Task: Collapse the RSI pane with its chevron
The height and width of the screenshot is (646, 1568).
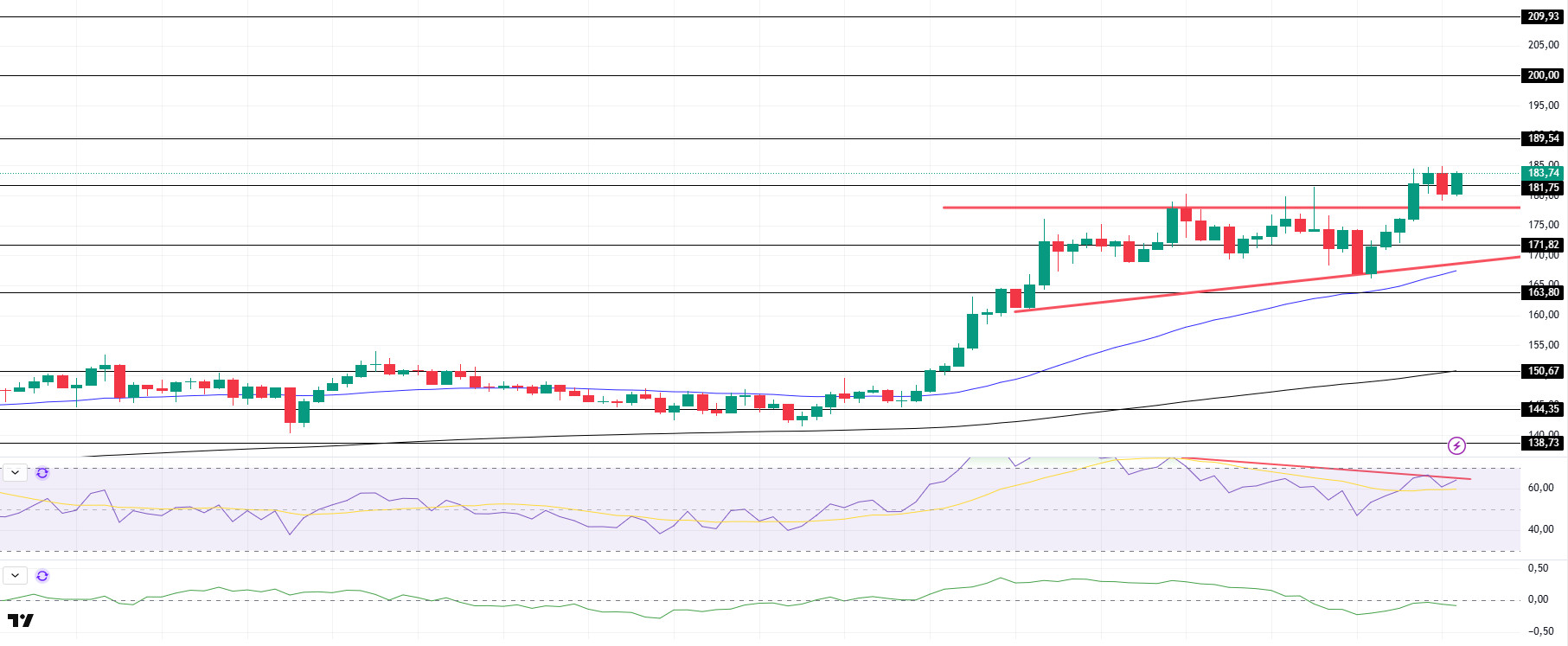Action: 16,473
